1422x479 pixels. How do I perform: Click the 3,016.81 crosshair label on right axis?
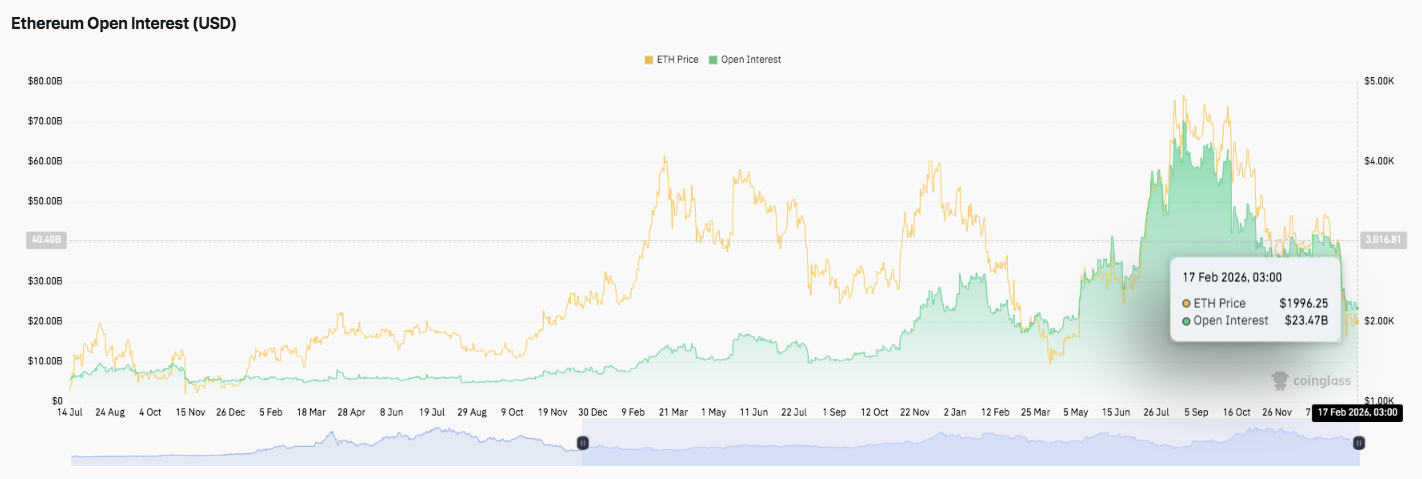coord(1384,240)
